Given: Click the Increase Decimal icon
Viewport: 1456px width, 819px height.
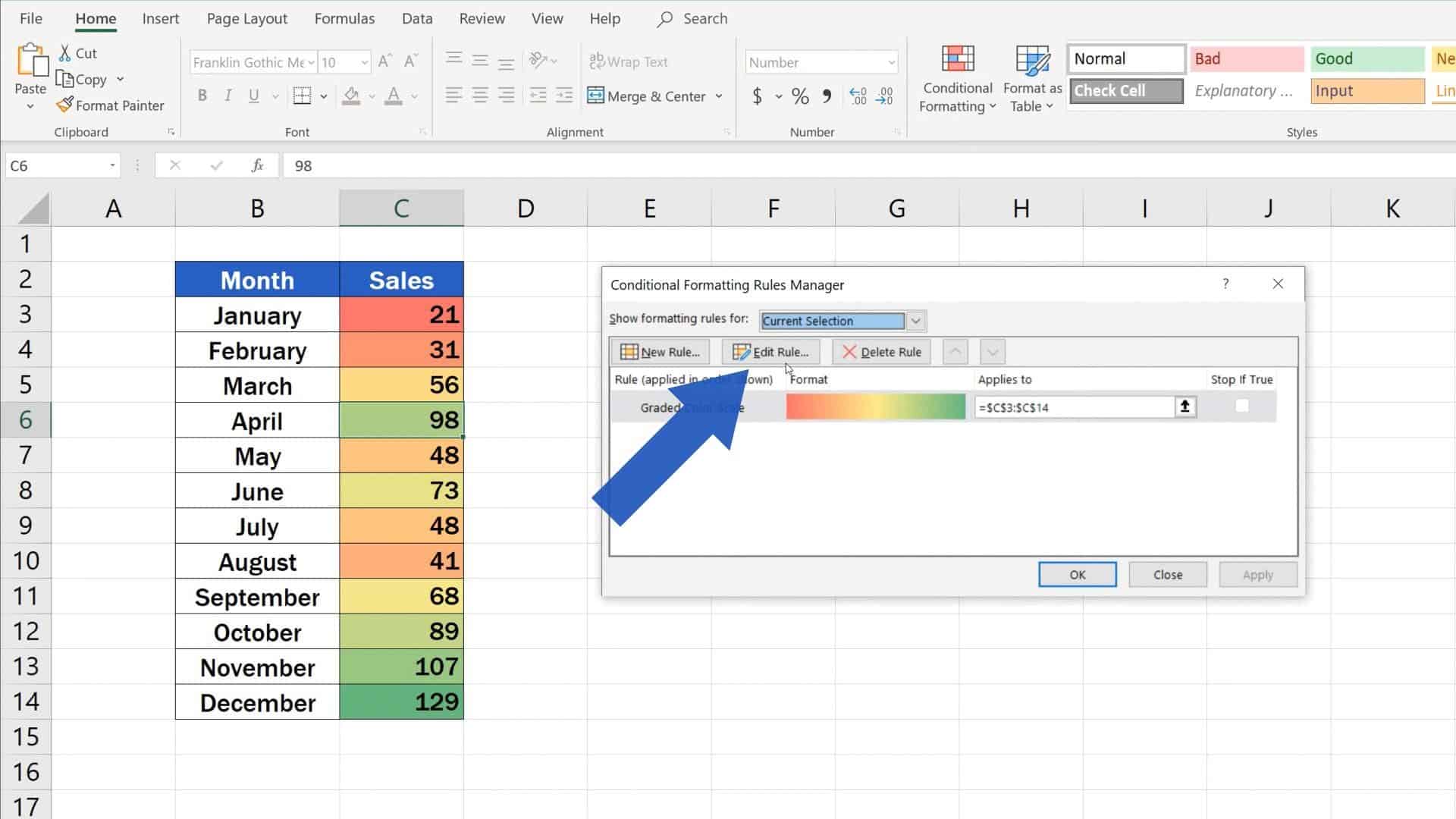Looking at the screenshot, I should (857, 96).
